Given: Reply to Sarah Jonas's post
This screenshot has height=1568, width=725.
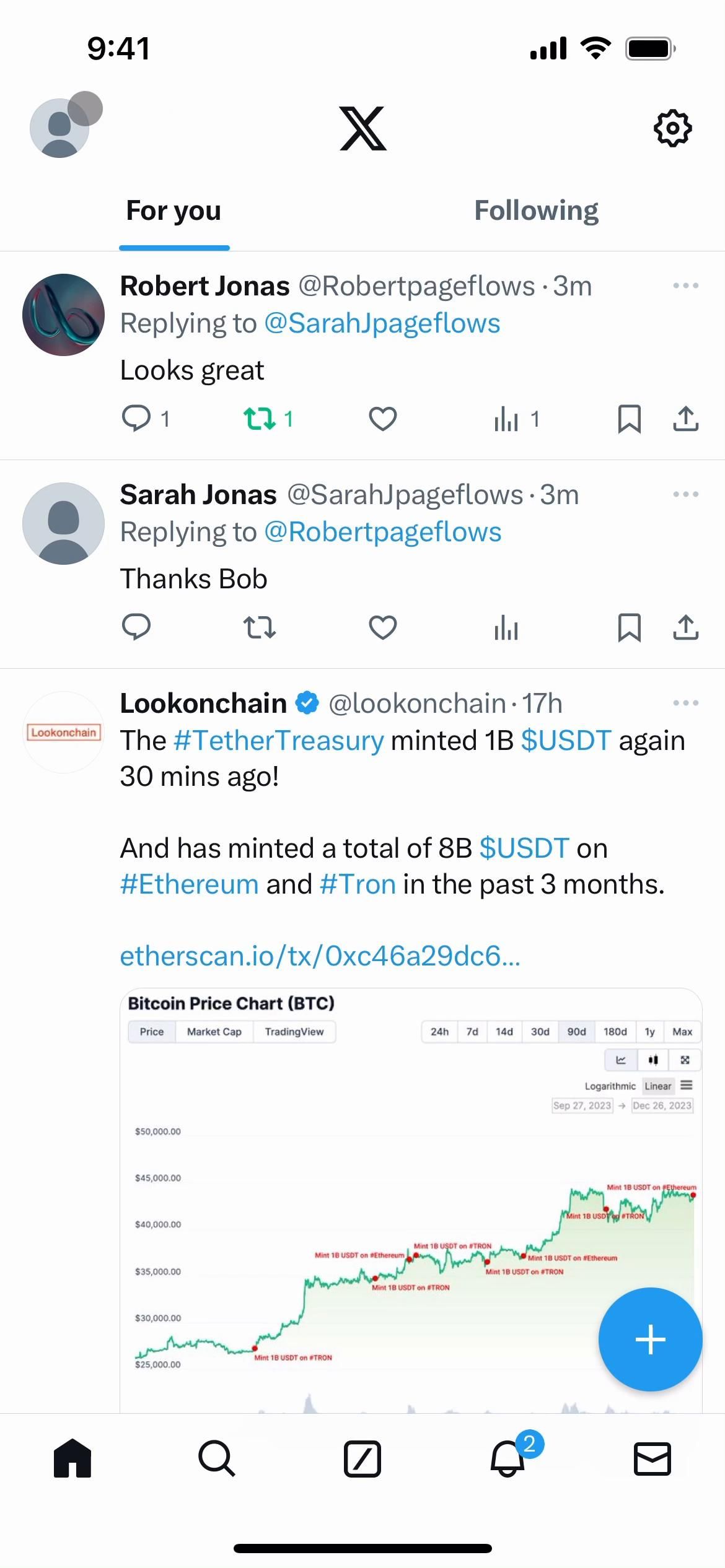Looking at the screenshot, I should 136,627.
